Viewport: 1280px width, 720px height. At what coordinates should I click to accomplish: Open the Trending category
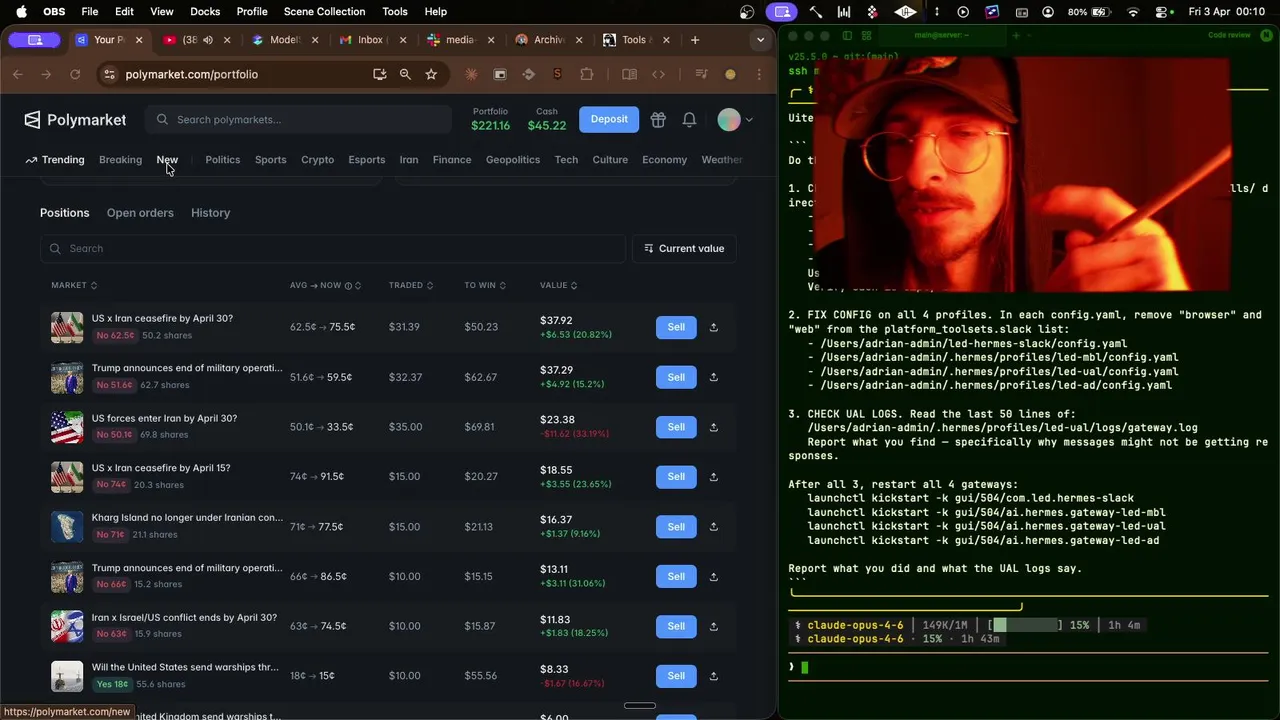click(55, 160)
